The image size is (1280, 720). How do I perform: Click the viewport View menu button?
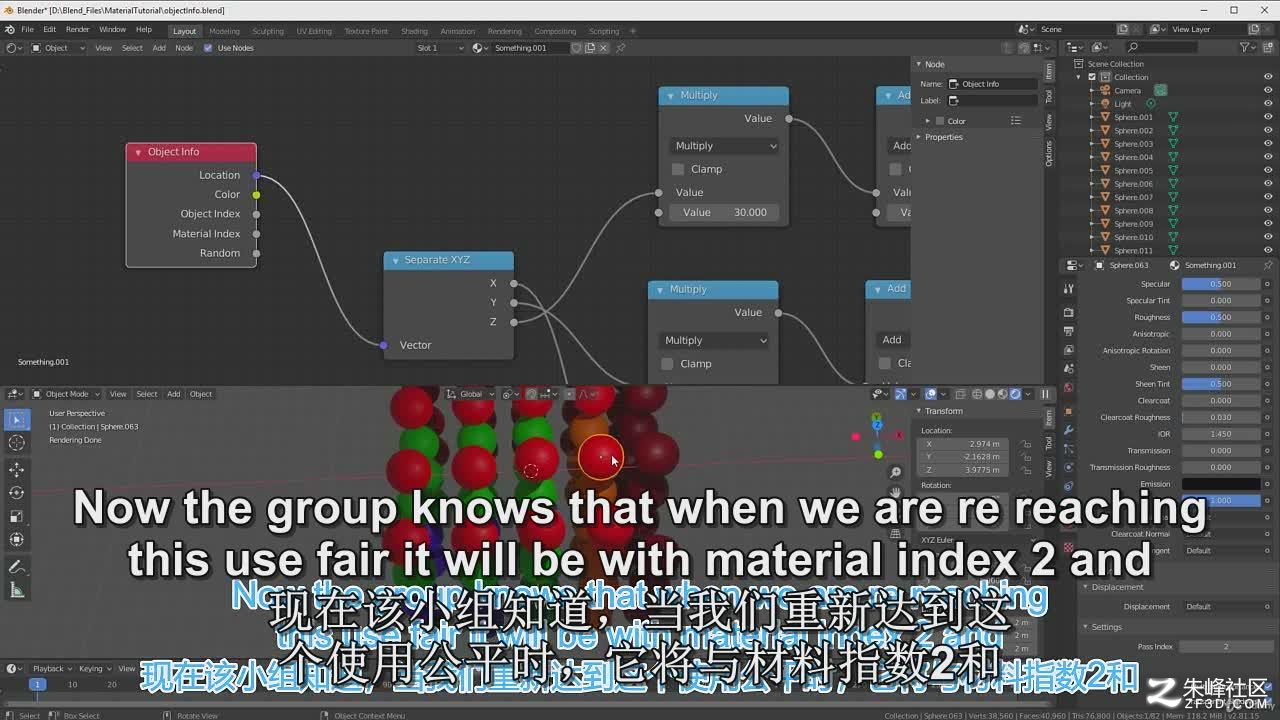[x=118, y=394]
